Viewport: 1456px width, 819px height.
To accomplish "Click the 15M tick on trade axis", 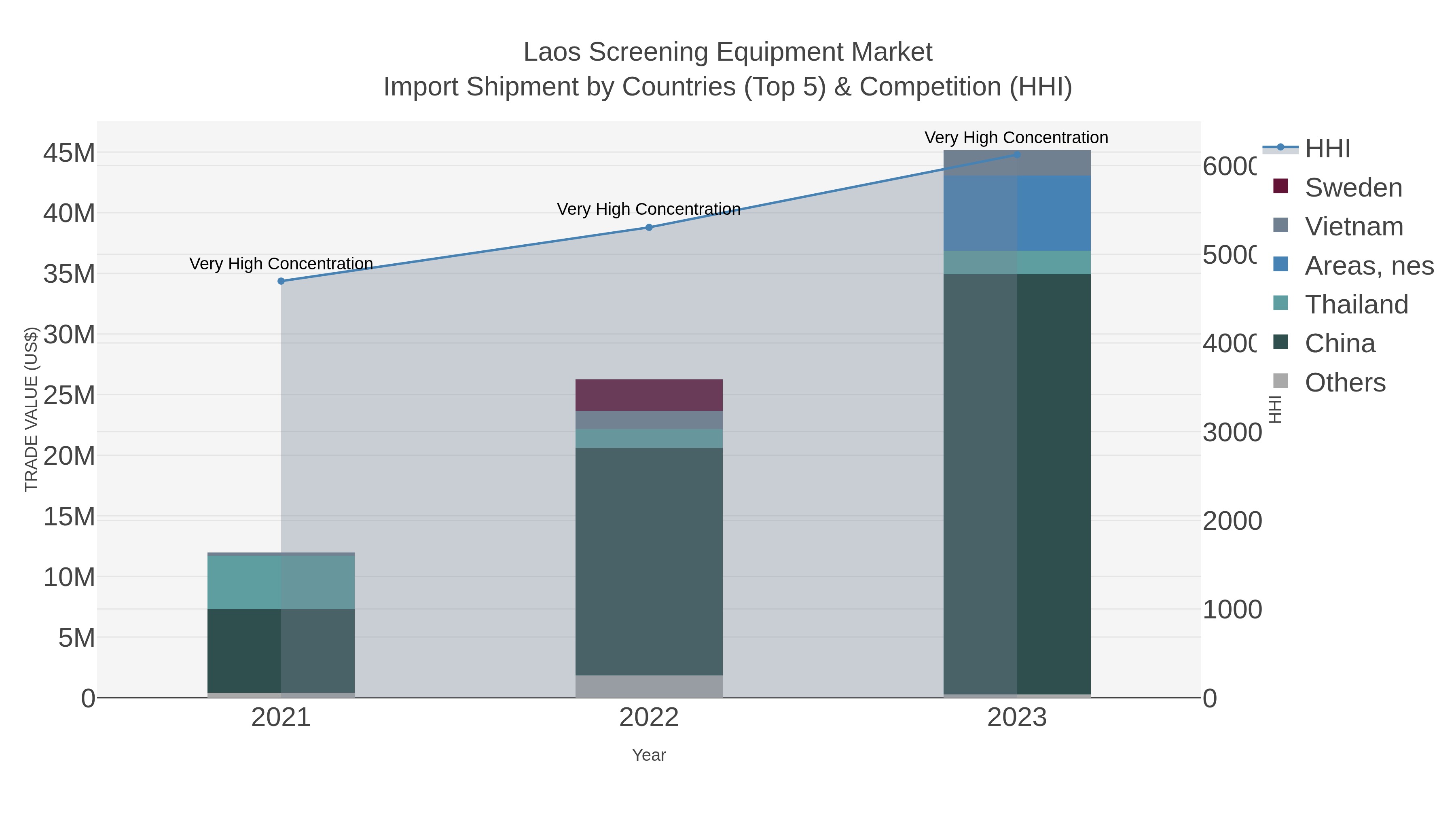I will (x=69, y=516).
